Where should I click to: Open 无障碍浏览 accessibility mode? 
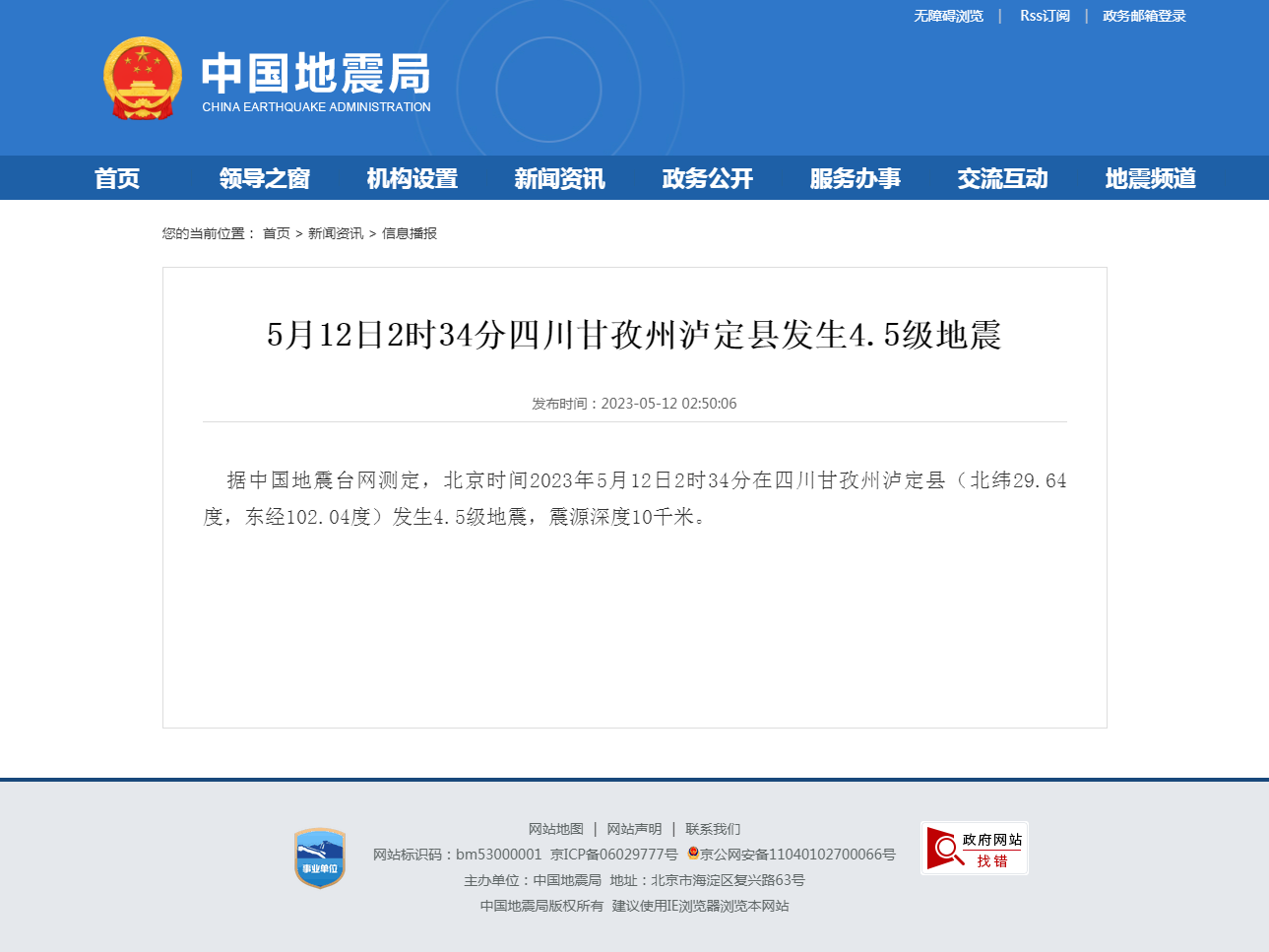pos(948,16)
